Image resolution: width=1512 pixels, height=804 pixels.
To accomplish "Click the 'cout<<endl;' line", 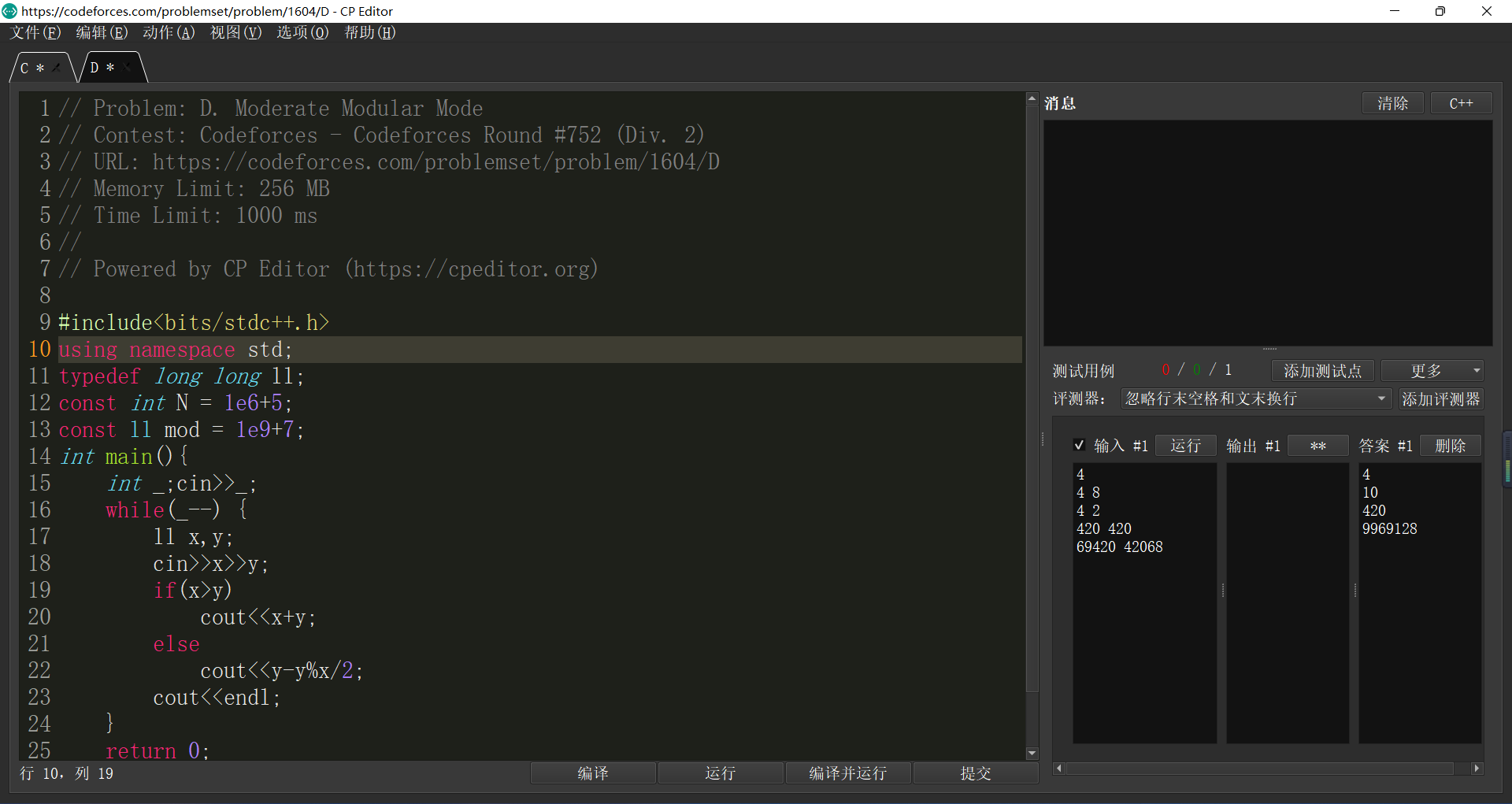I will click(217, 698).
